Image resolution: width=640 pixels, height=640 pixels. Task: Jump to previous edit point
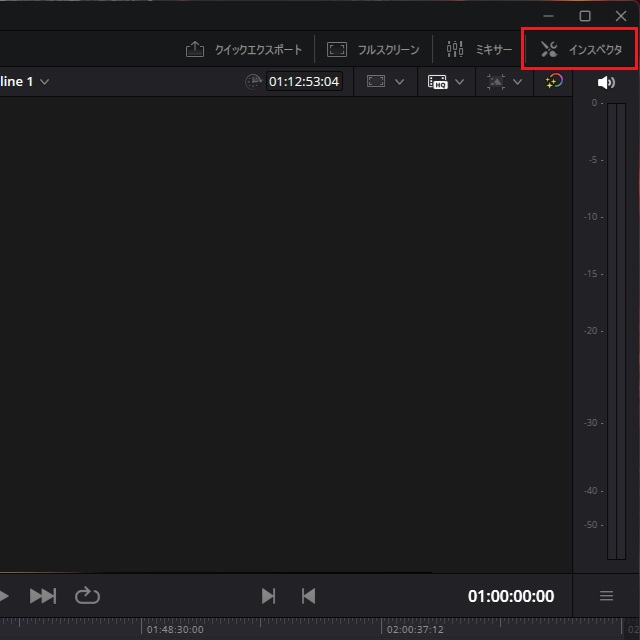(x=308, y=596)
